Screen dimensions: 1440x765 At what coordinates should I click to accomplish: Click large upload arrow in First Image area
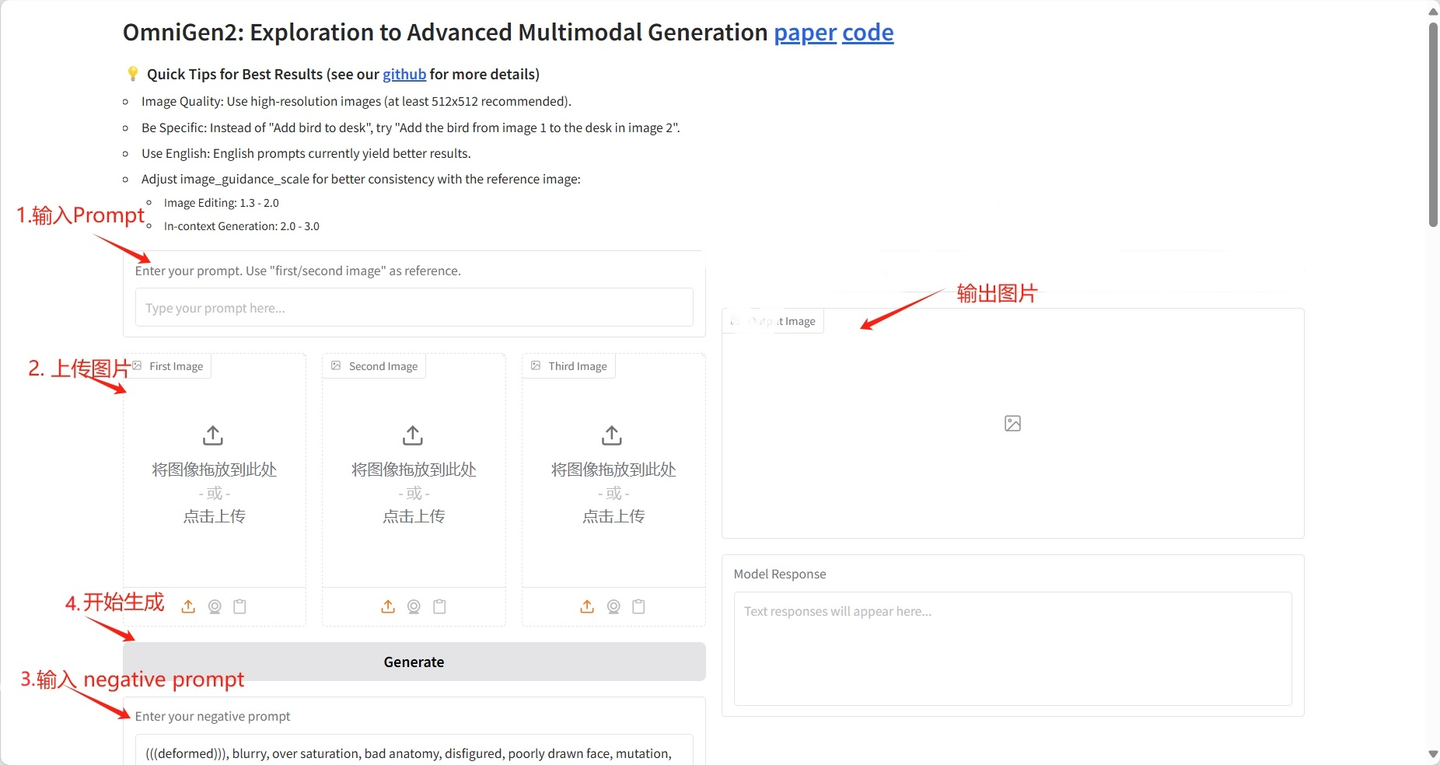click(x=213, y=435)
